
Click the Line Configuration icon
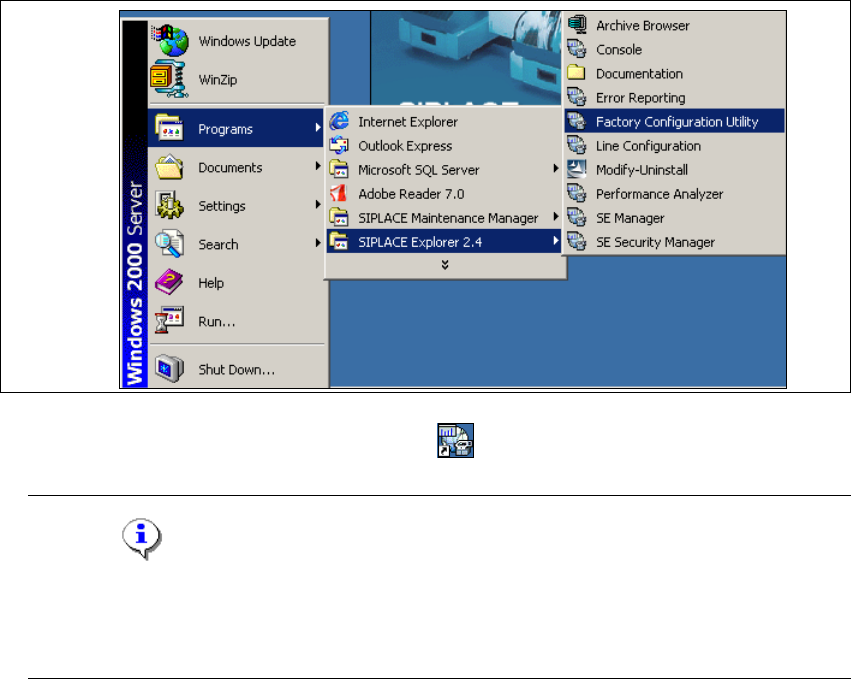577,145
